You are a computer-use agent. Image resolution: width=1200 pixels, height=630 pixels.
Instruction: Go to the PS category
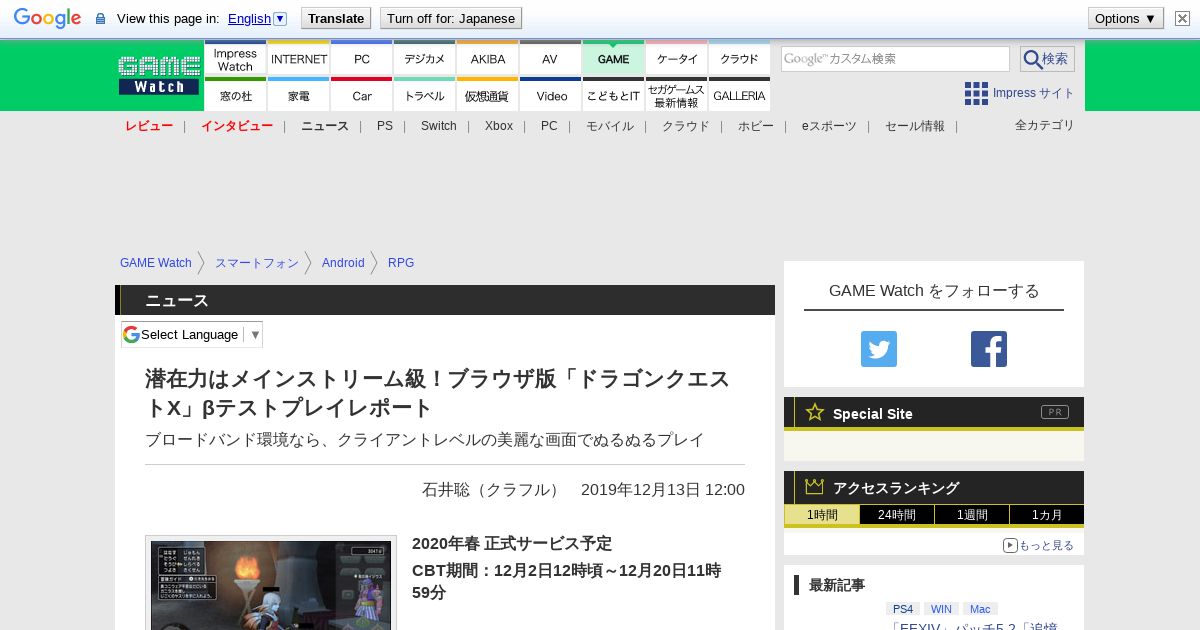click(x=385, y=126)
